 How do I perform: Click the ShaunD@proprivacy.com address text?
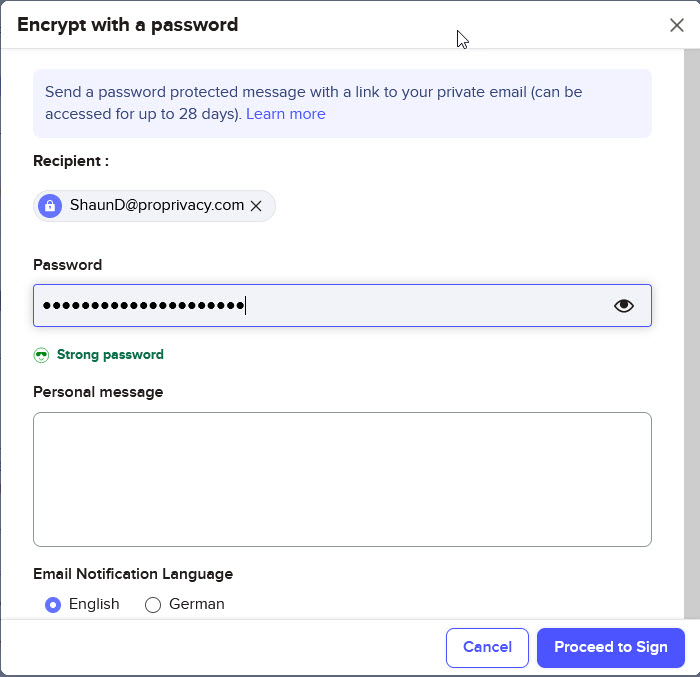(x=157, y=205)
